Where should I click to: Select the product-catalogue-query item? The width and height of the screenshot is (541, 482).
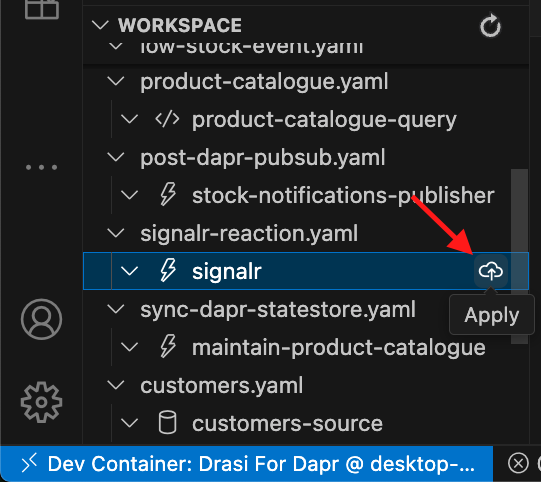pyautogui.click(x=324, y=120)
